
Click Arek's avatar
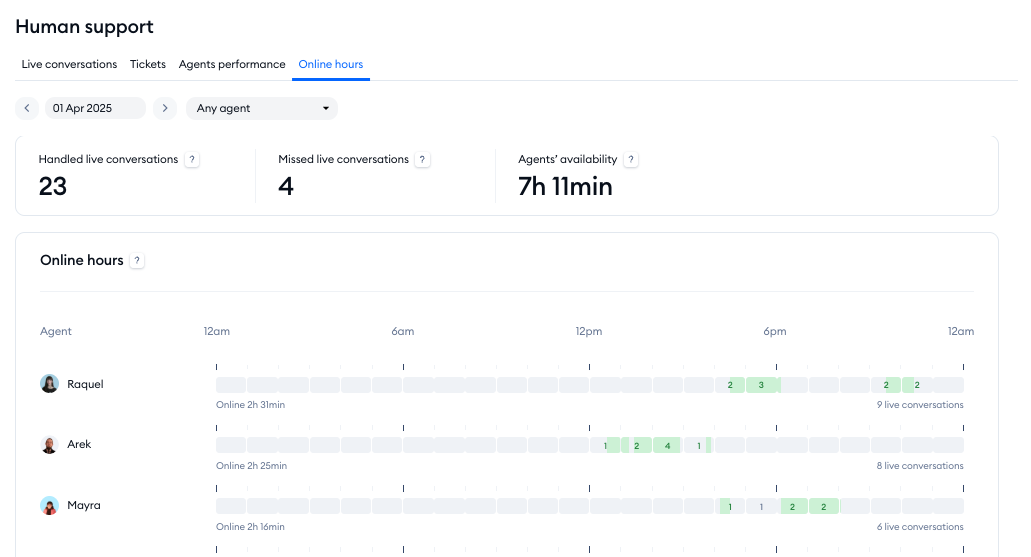click(x=49, y=445)
